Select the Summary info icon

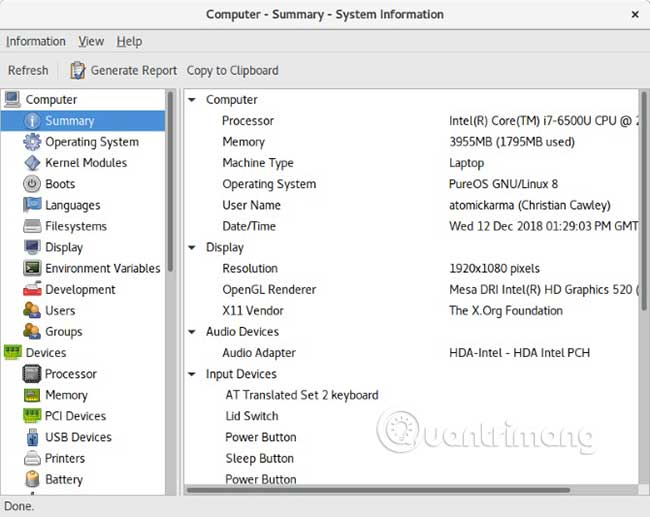pyautogui.click(x=32, y=121)
